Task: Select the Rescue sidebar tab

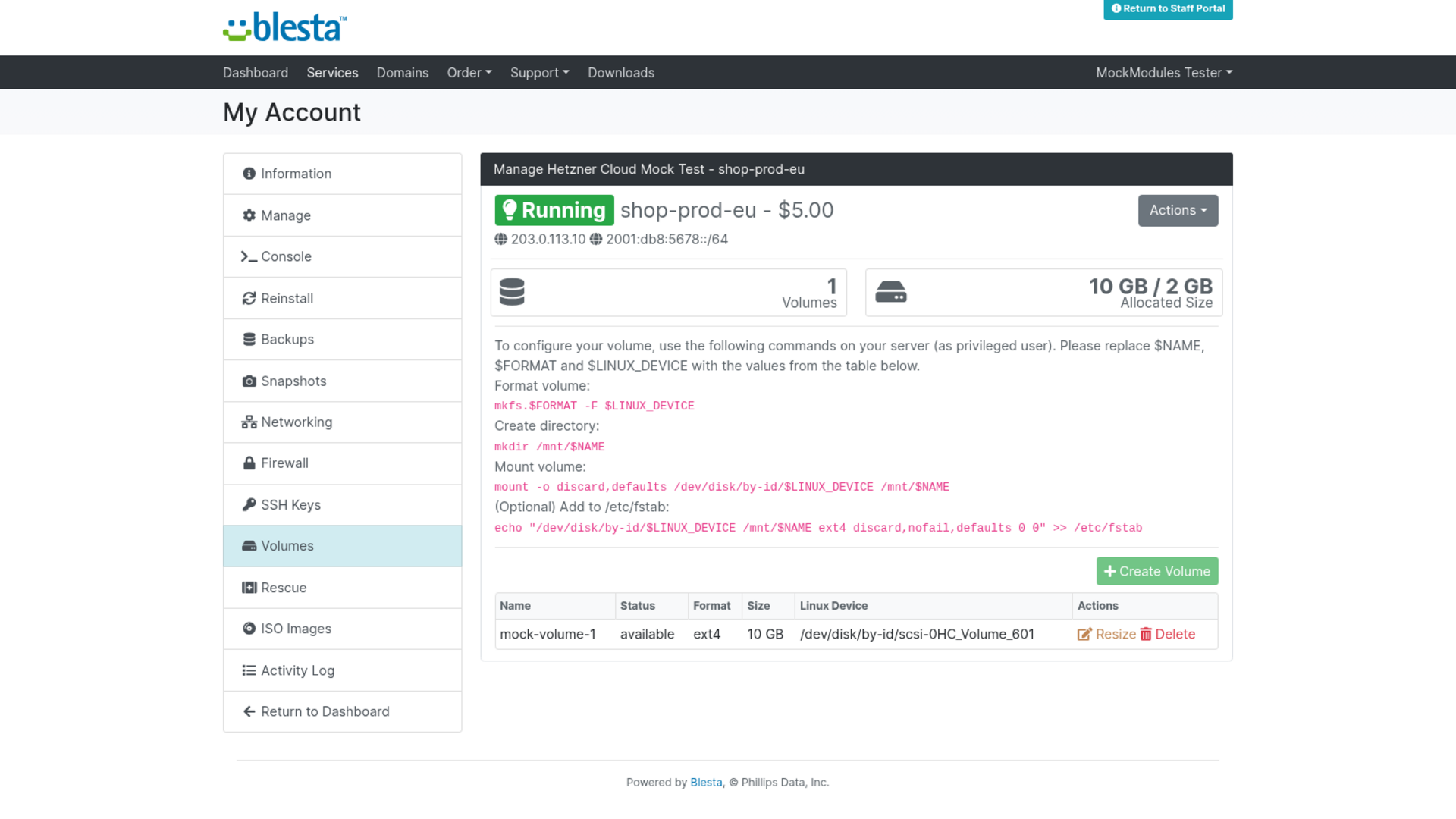Action: pyautogui.click(x=343, y=588)
